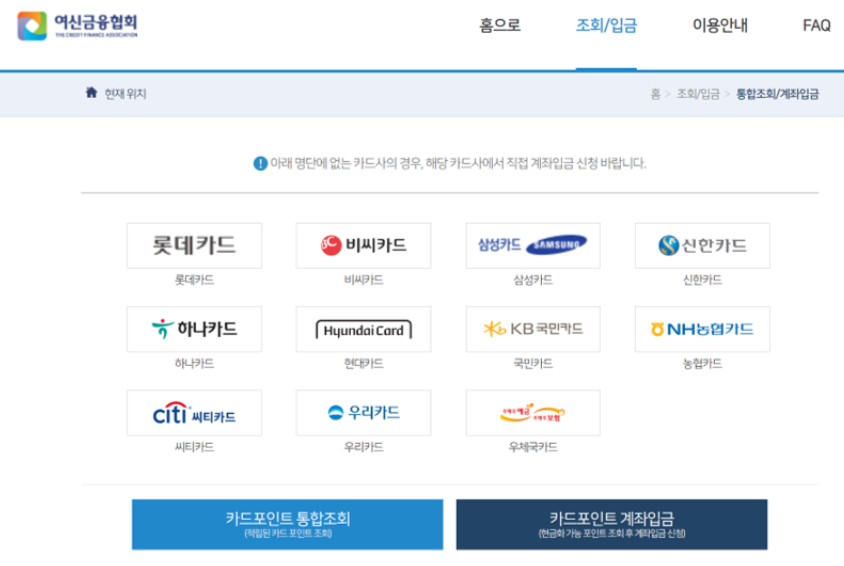This screenshot has width=844, height=566.
Task: Select the citi 씨티카드 logo tile
Action: point(194,413)
